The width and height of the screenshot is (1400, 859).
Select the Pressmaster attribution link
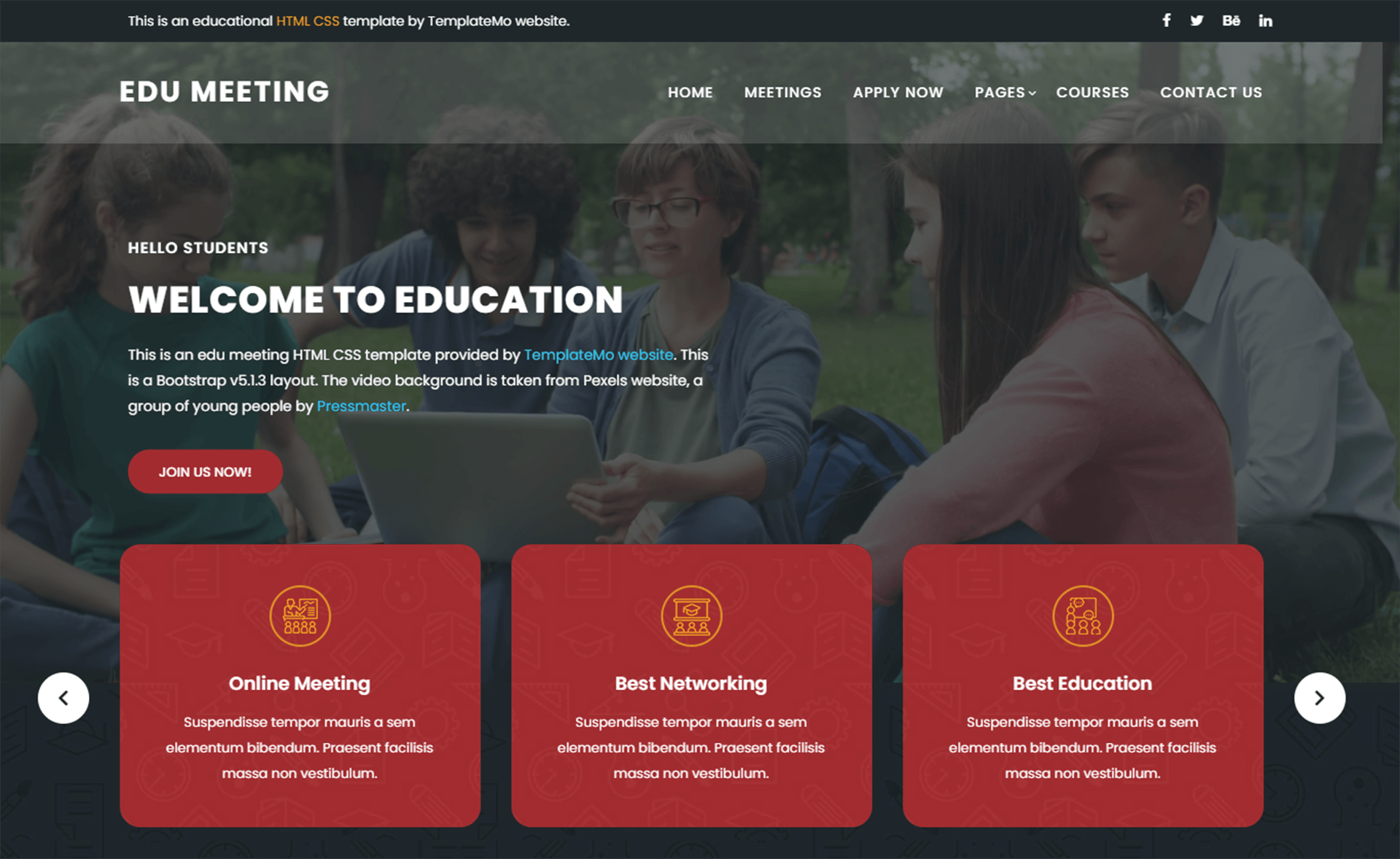tap(362, 405)
